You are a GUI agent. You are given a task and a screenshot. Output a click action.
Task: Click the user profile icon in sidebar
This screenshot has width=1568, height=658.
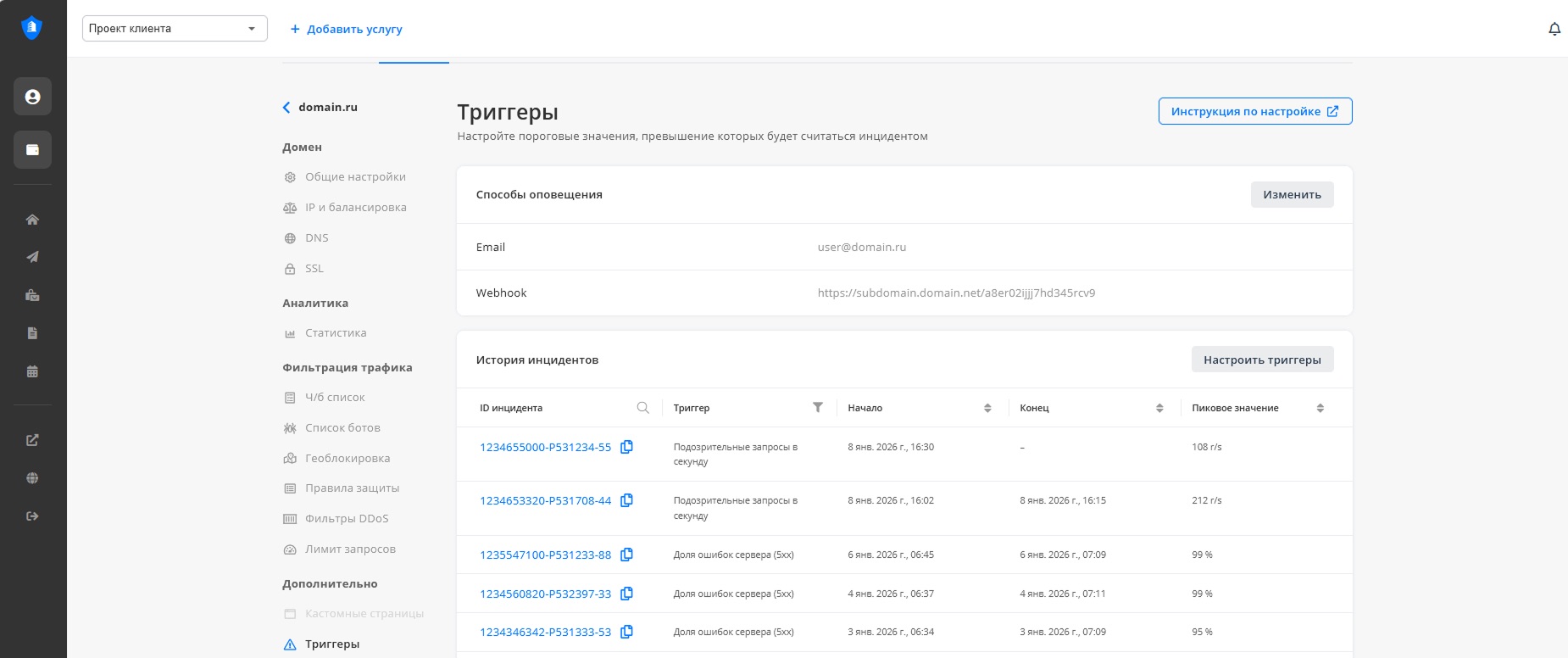click(x=32, y=97)
